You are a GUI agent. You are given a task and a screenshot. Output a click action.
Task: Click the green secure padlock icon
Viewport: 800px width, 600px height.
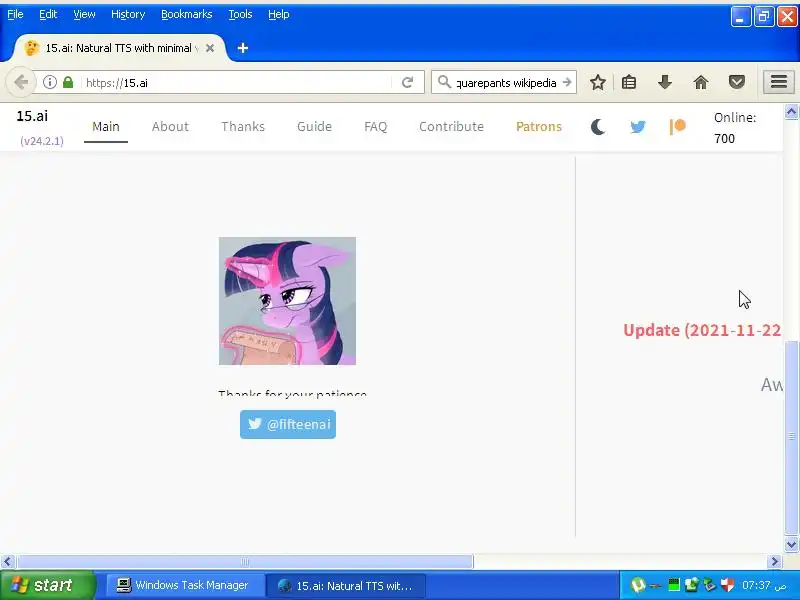pos(68,82)
